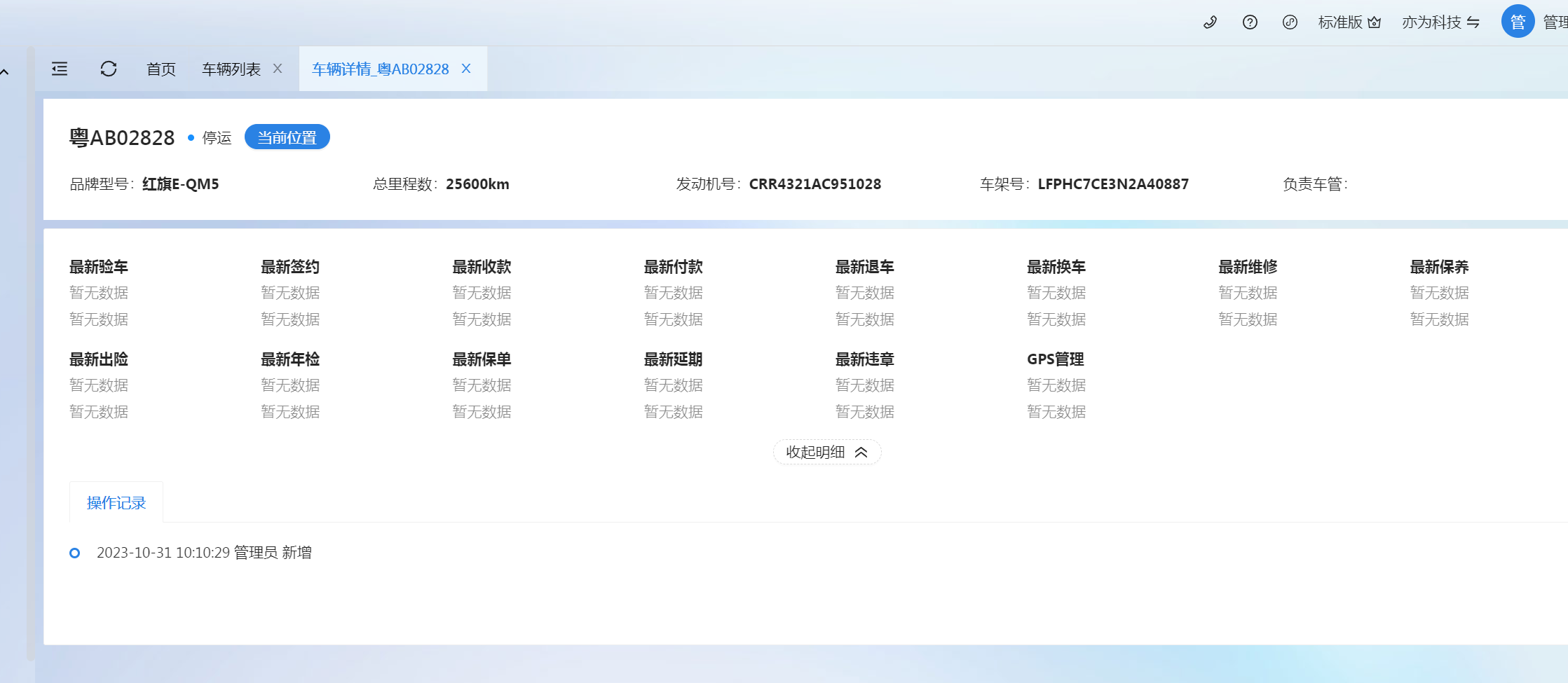The height and width of the screenshot is (683, 1568).
Task: Switch to the 车辆列表 tab
Action: (x=231, y=69)
